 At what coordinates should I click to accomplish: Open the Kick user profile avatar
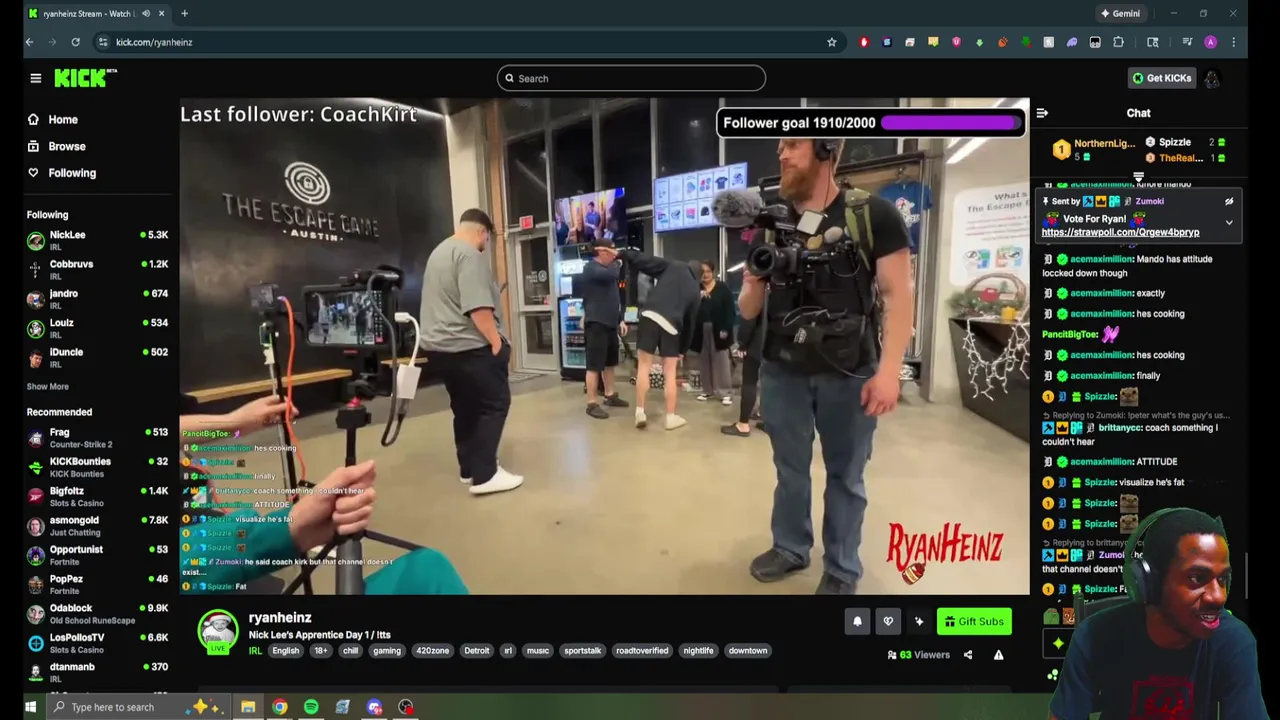[x=1212, y=78]
